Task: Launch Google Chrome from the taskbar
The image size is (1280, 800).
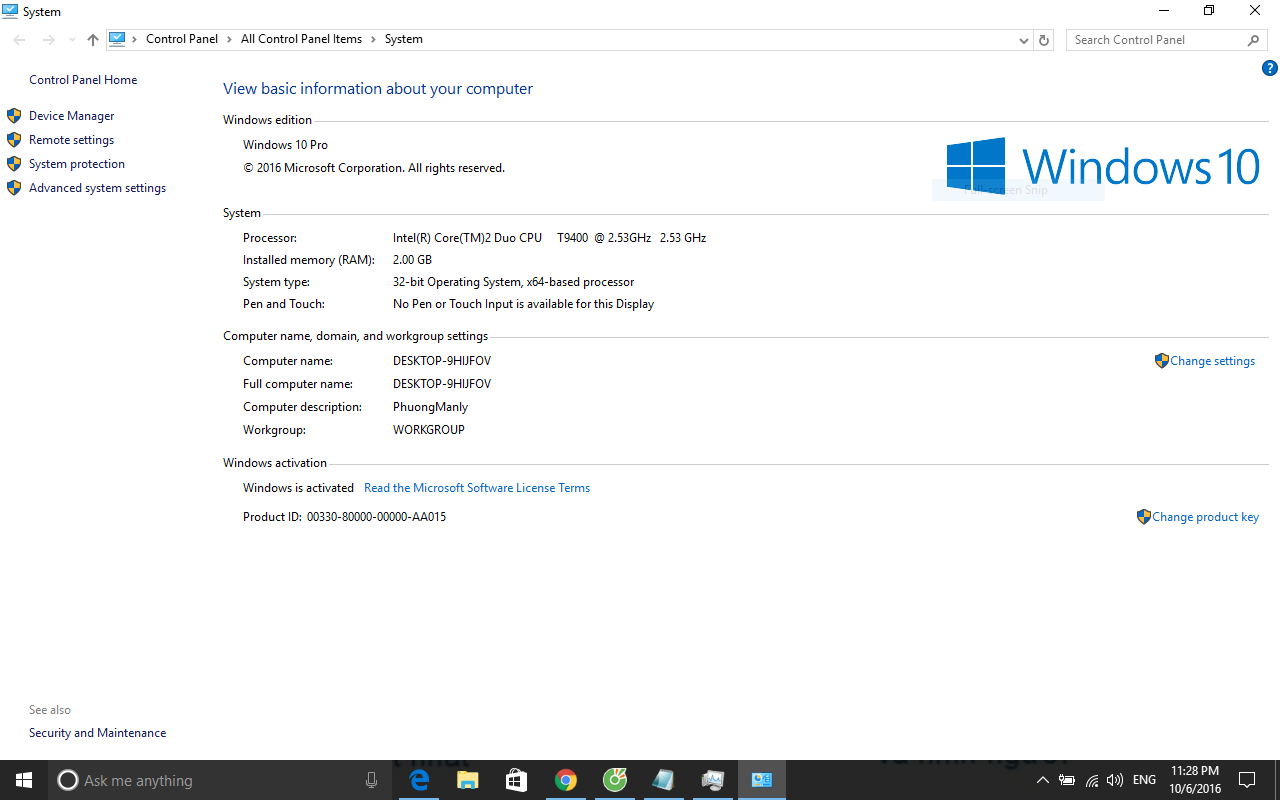Action: (x=566, y=780)
